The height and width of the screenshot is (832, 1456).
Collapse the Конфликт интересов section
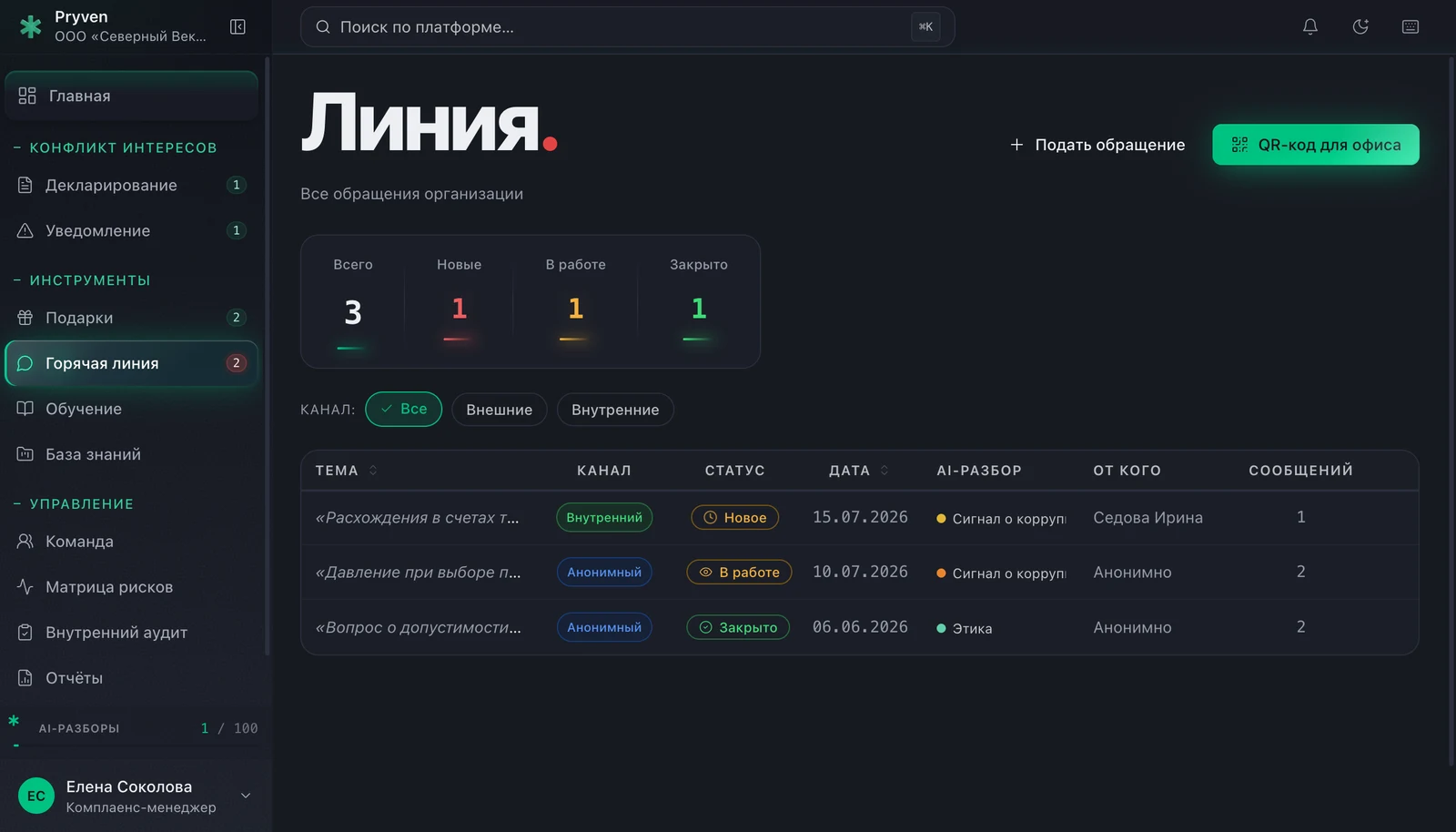click(x=115, y=147)
